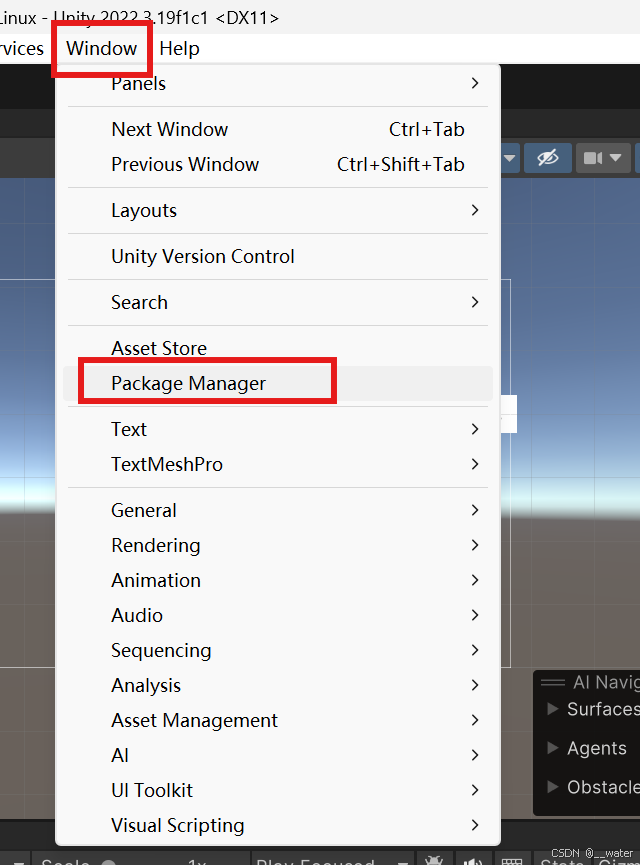Screen dimensions: 640x865
Task: Click the AI Navigation overlay header handle
Action: (x=553, y=682)
